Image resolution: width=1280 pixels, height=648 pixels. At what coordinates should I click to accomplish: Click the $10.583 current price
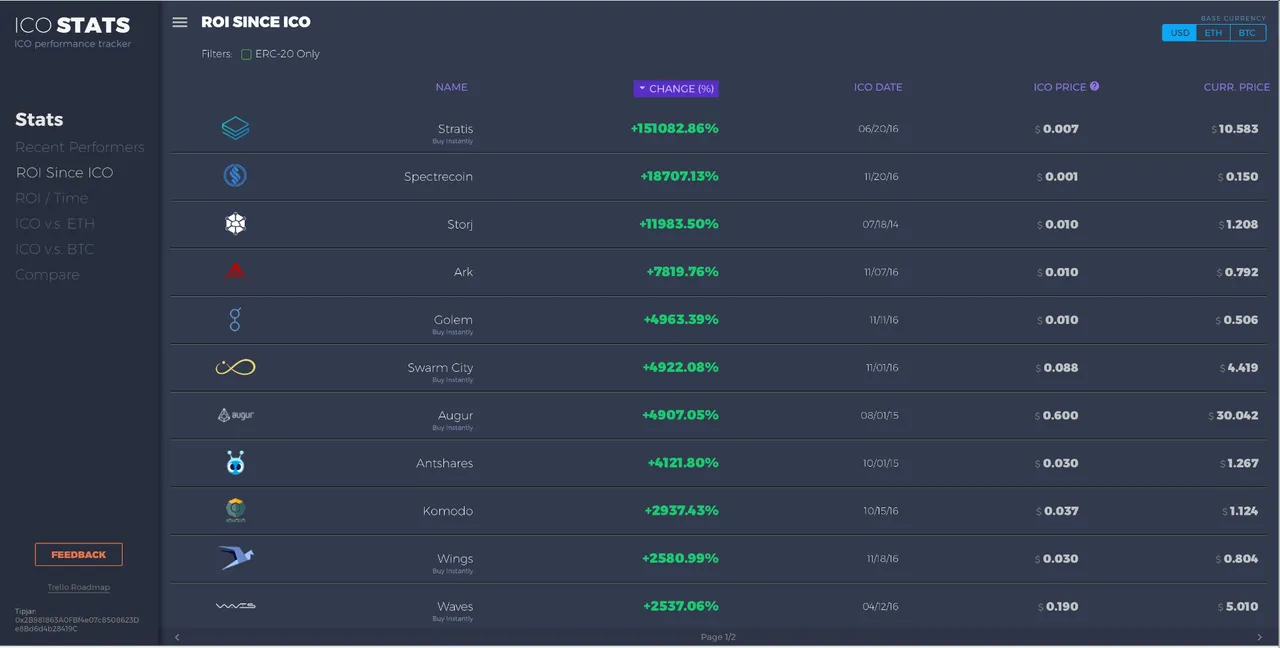pos(1235,129)
